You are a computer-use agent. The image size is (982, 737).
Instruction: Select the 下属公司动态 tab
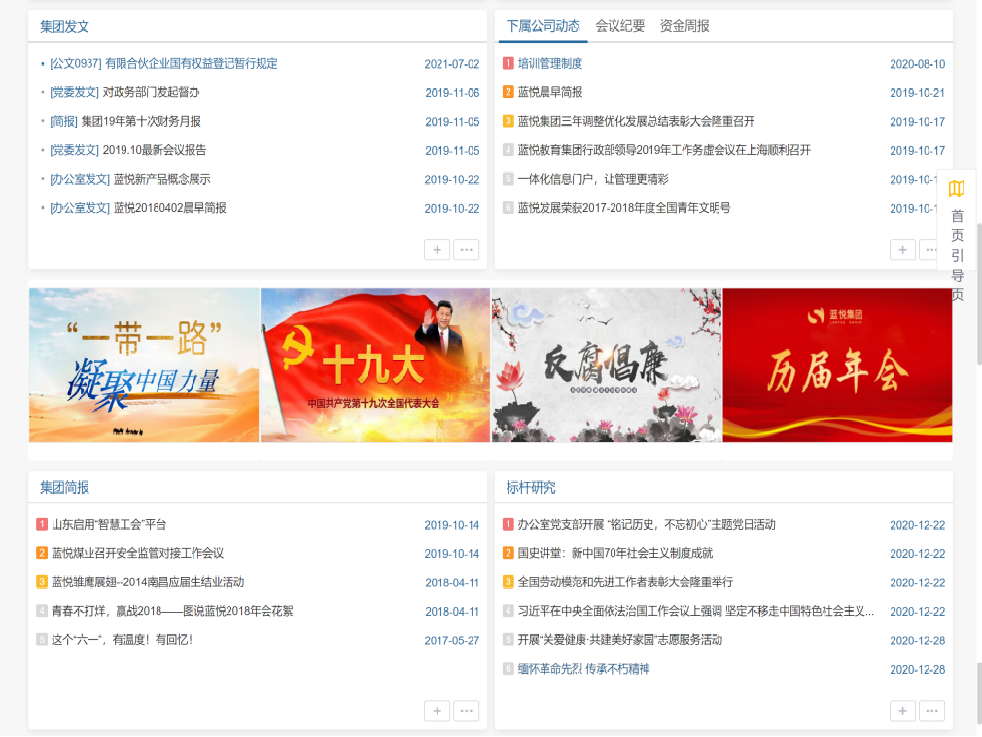coord(543,26)
